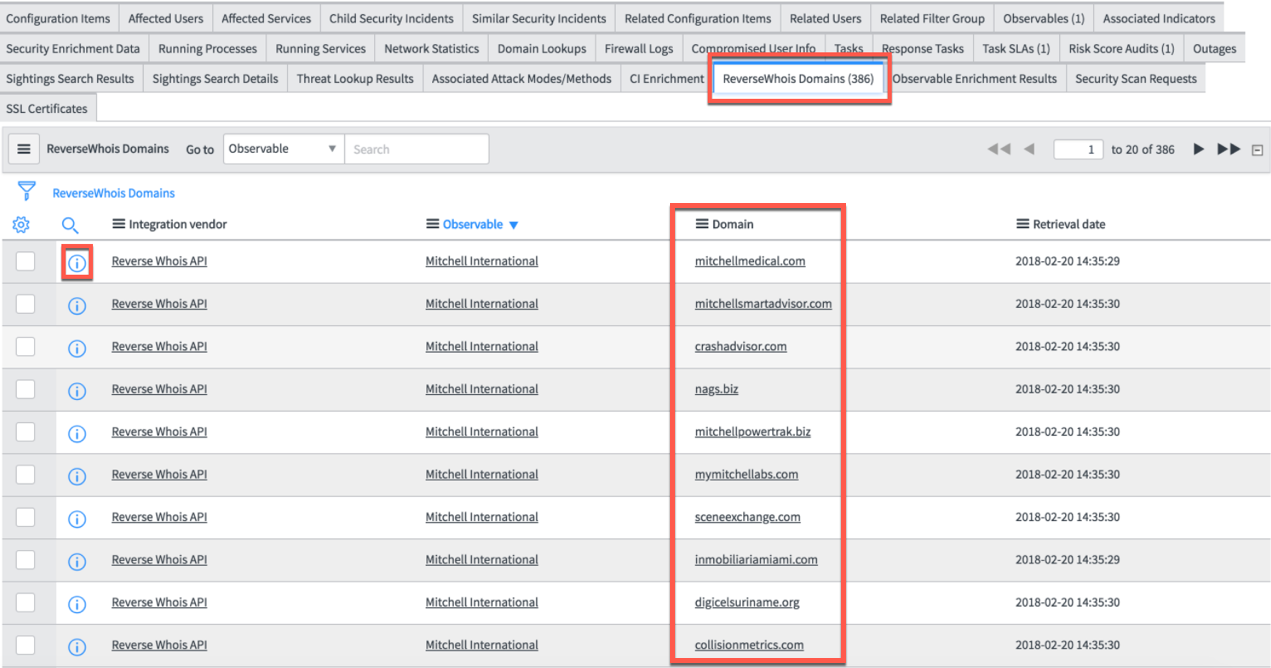
Task: Check the mitchellmedical.com row checkbox
Action: point(25,261)
